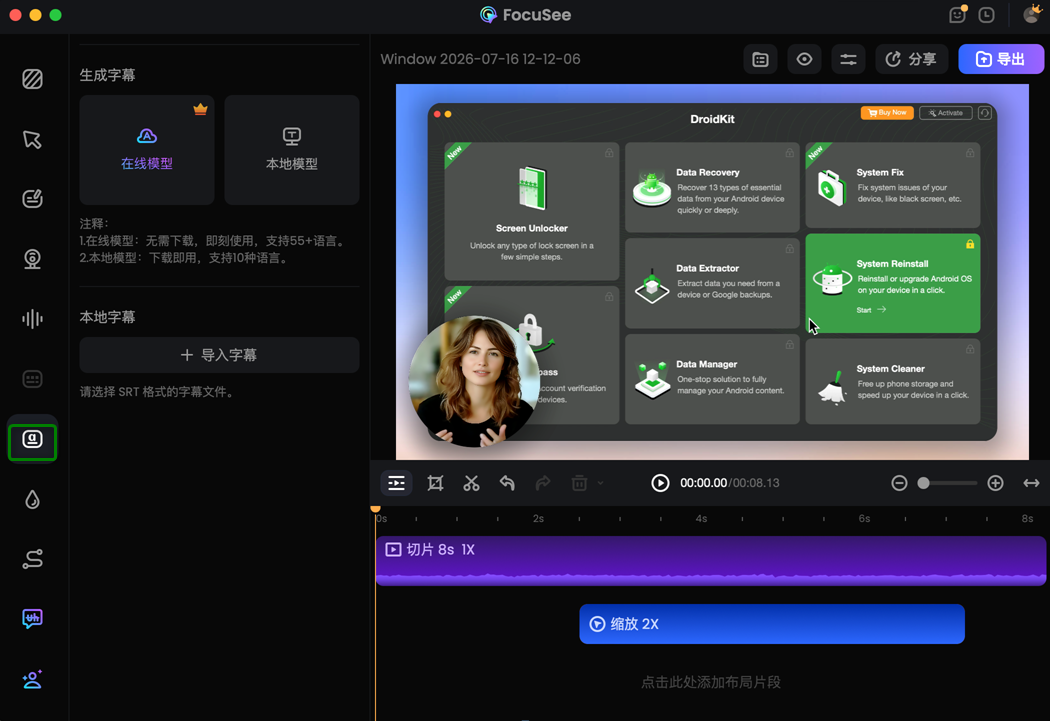The height and width of the screenshot is (721, 1050).
Task: Select the 缩放 2X zoom clip
Action: [x=771, y=624]
